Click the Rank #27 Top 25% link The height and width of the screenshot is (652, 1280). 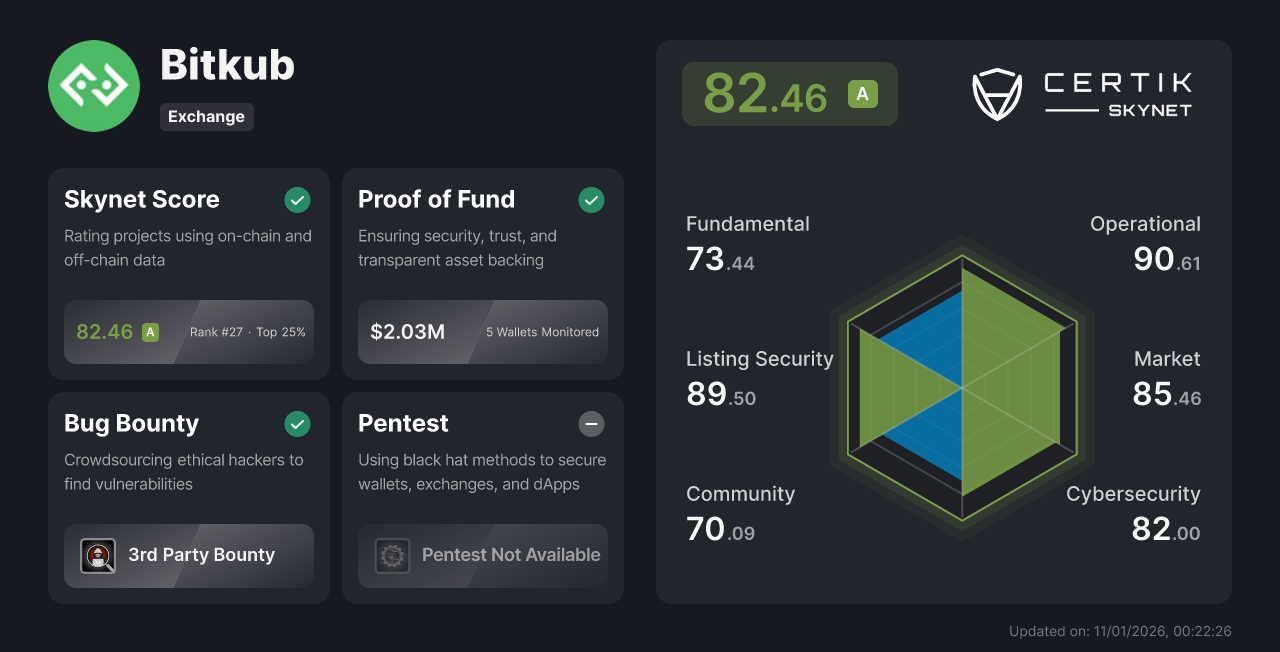point(246,332)
